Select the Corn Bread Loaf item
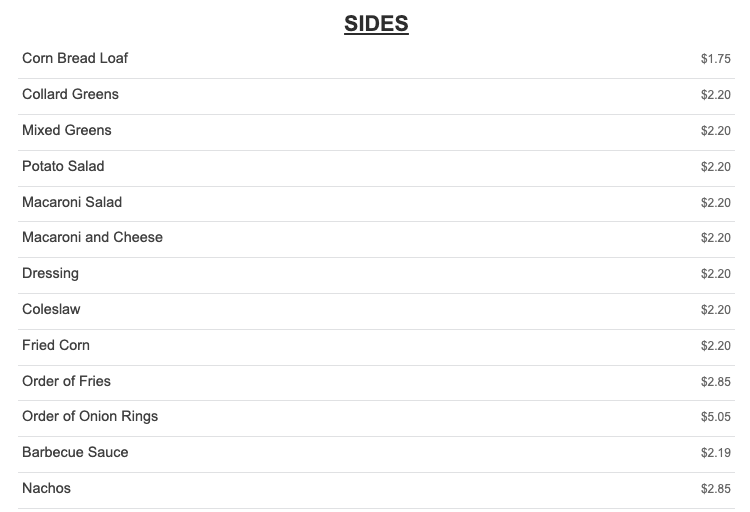Screen dimensions: 750x512 coord(75,58)
